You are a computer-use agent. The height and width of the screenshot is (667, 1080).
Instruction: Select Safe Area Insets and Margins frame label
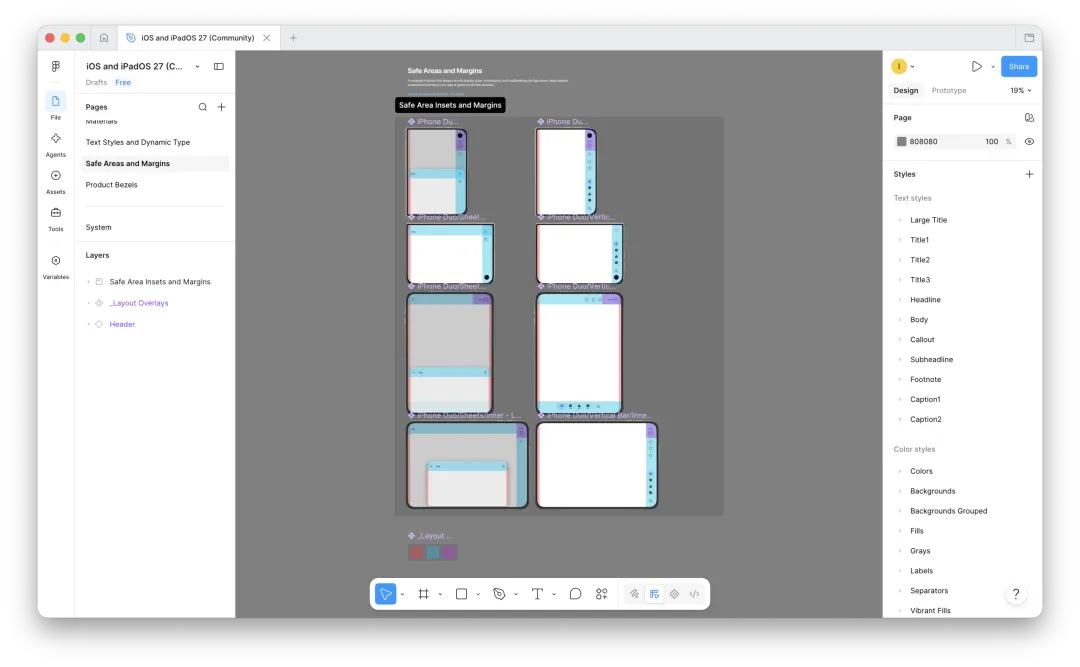(x=450, y=105)
